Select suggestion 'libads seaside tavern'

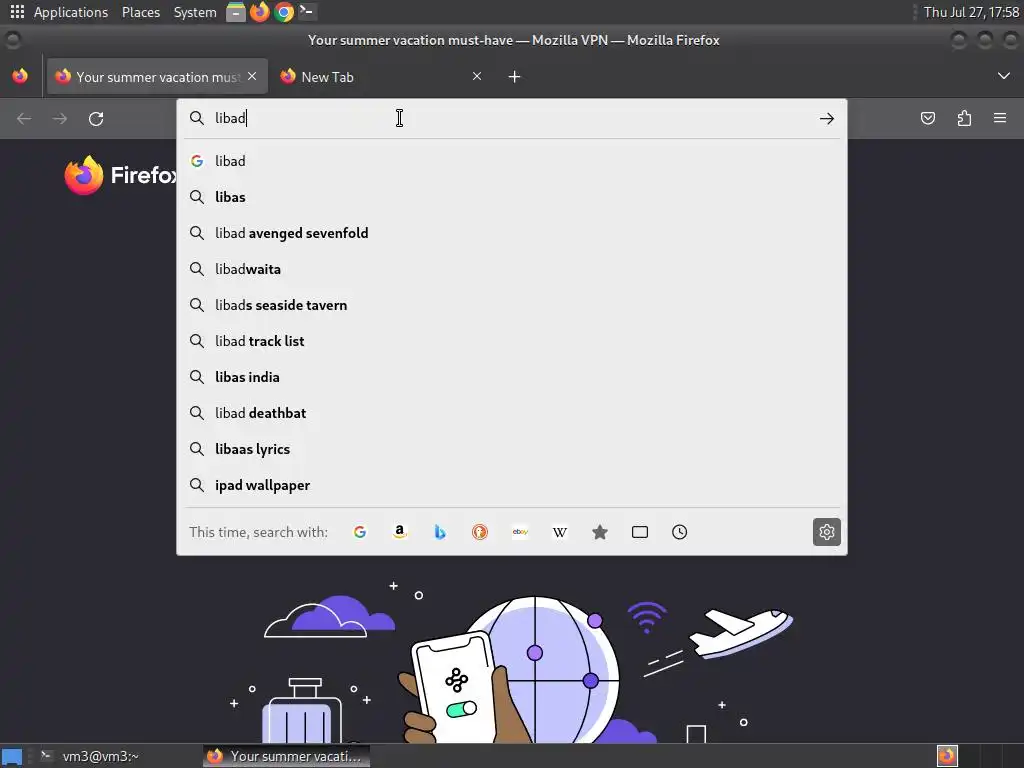pyautogui.click(x=511, y=305)
